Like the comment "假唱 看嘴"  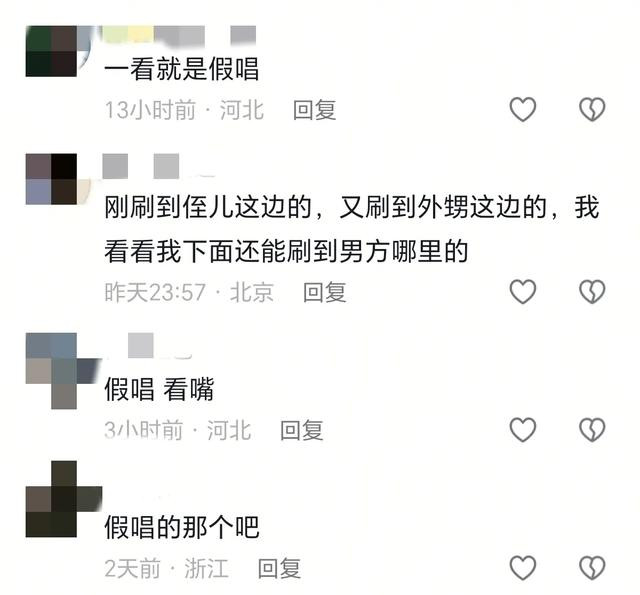click(x=522, y=430)
